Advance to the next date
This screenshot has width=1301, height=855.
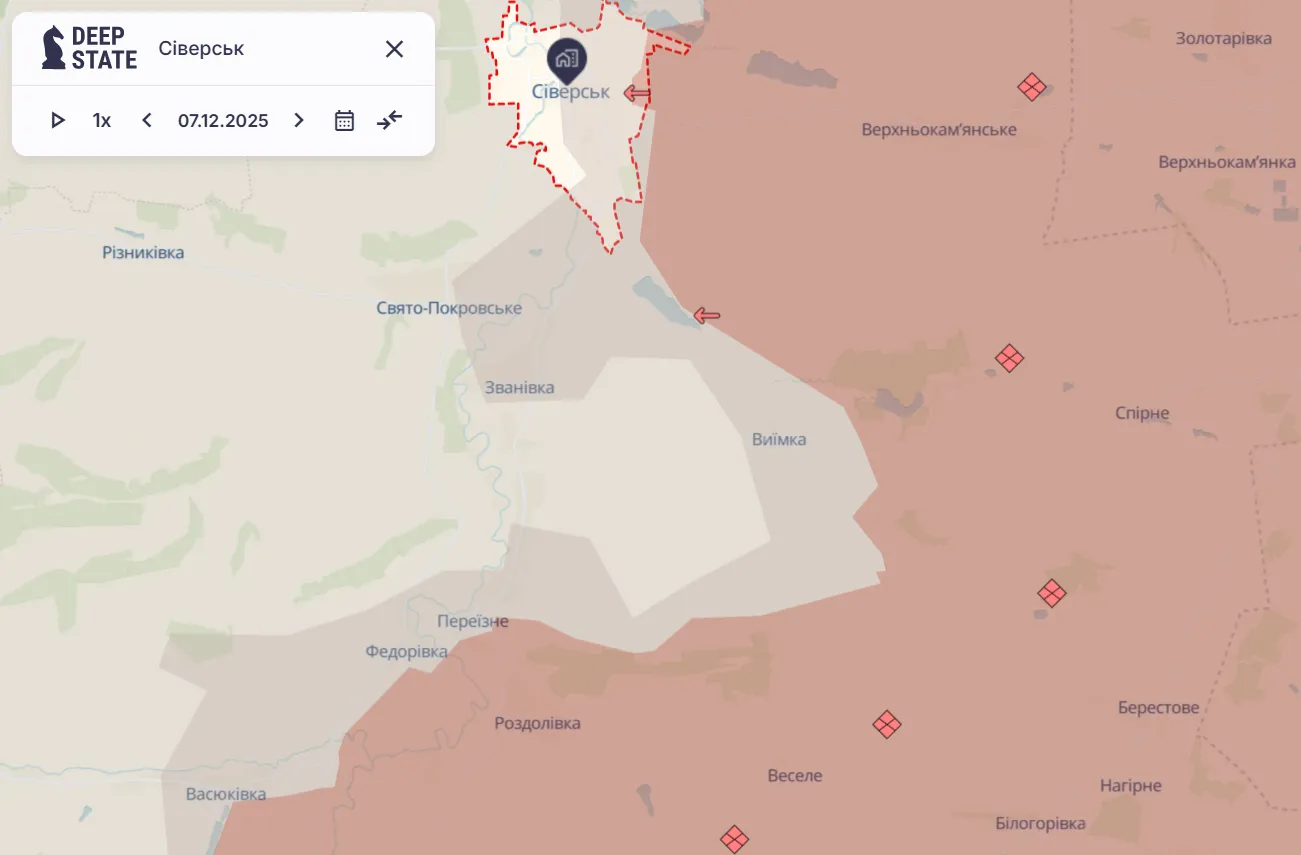pos(298,121)
